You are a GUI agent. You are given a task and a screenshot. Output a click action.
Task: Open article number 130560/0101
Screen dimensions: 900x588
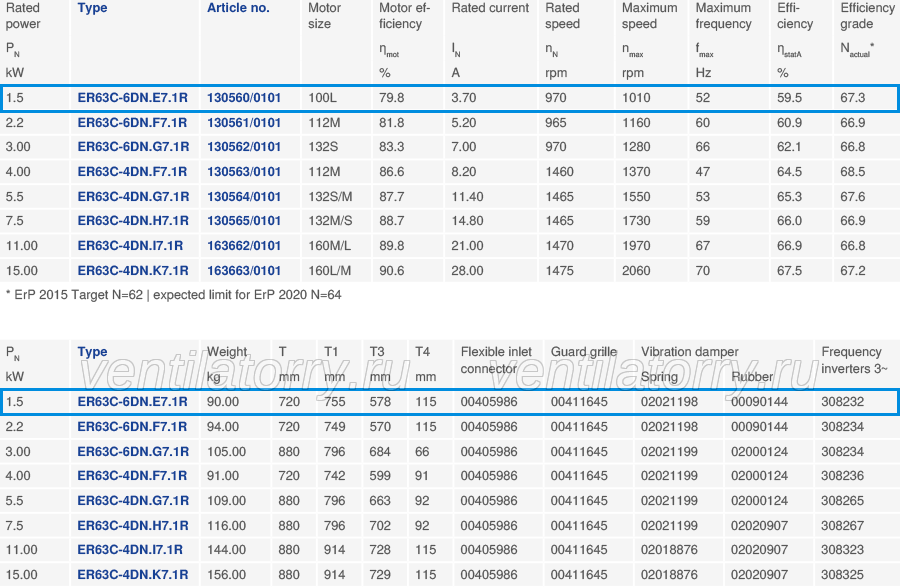point(244,98)
